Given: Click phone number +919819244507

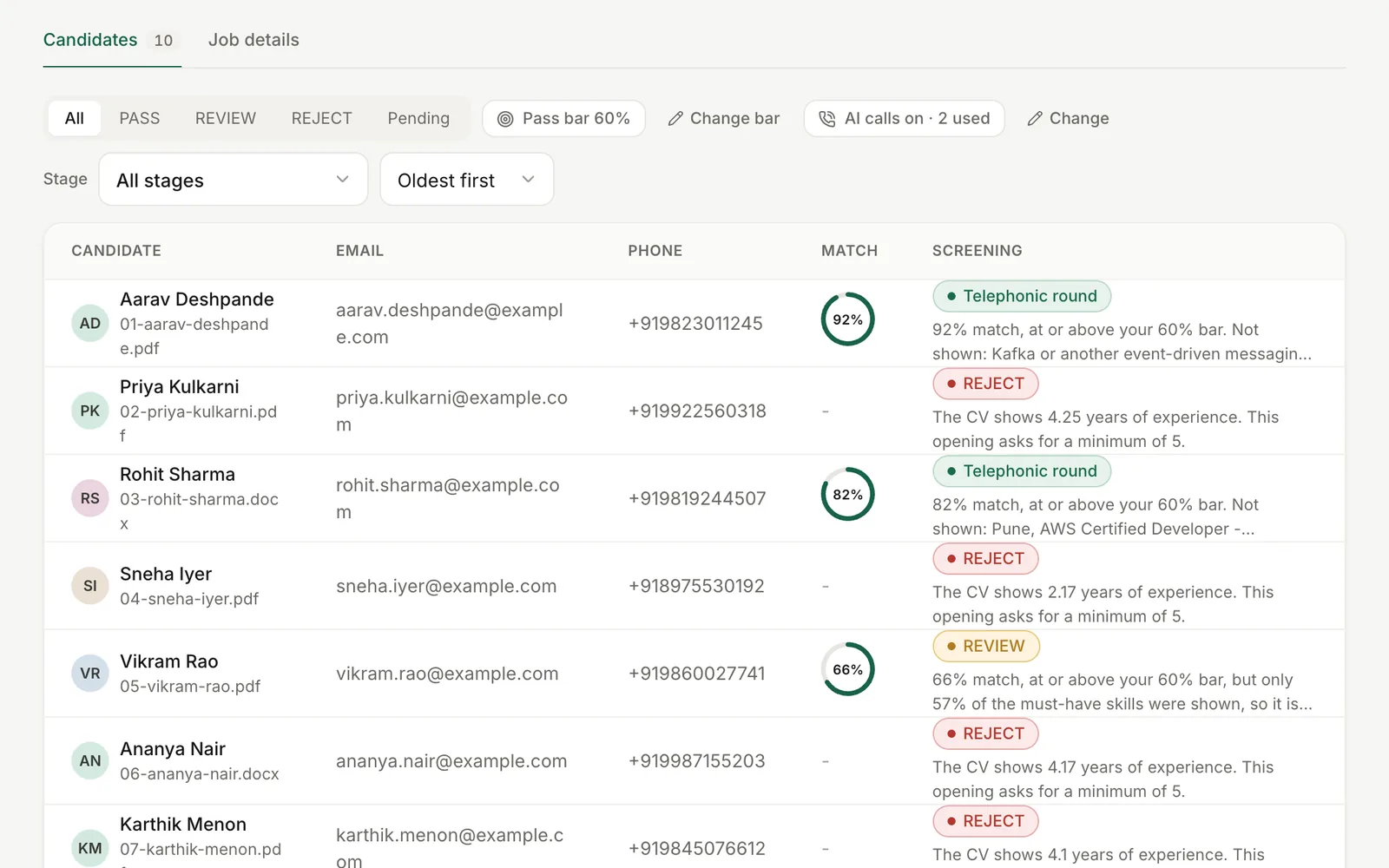Looking at the screenshot, I should point(697,498).
